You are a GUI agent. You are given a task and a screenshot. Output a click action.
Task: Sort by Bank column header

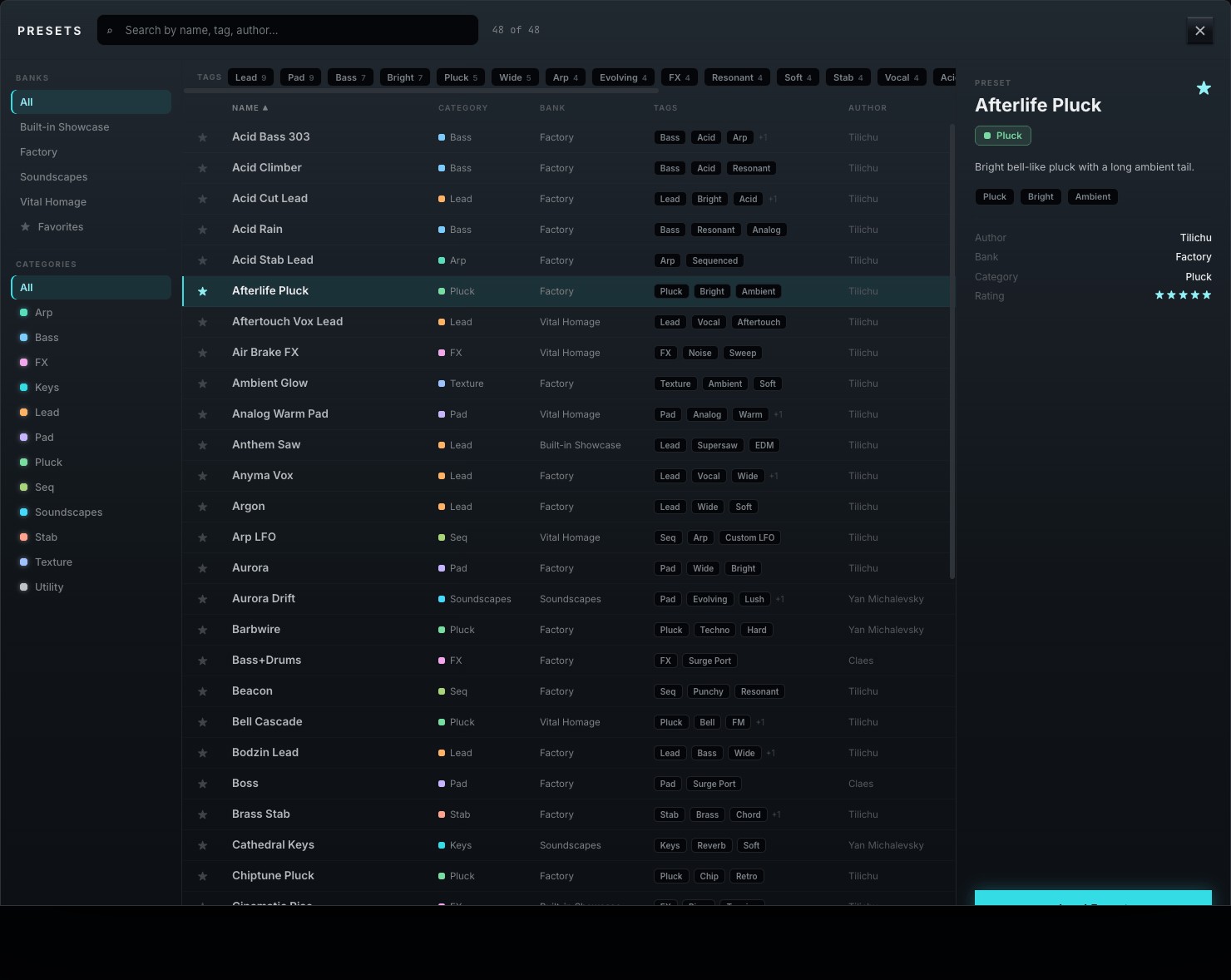tap(552, 108)
